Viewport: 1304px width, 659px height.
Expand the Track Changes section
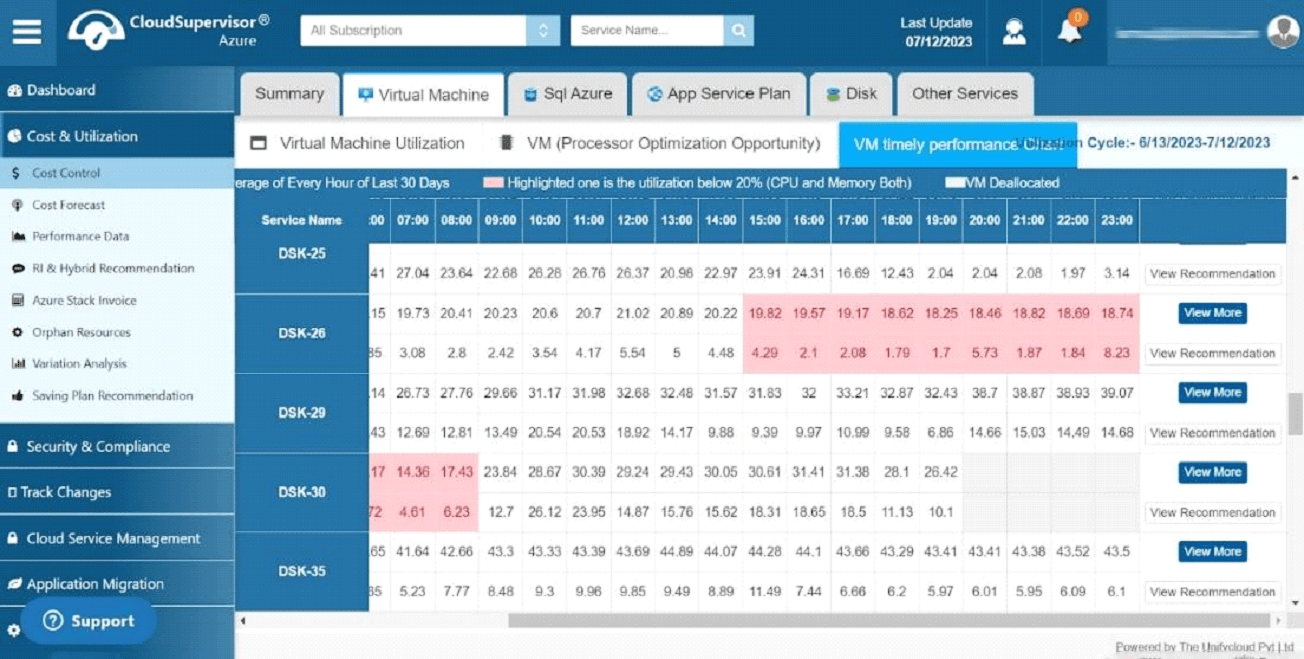(117, 492)
